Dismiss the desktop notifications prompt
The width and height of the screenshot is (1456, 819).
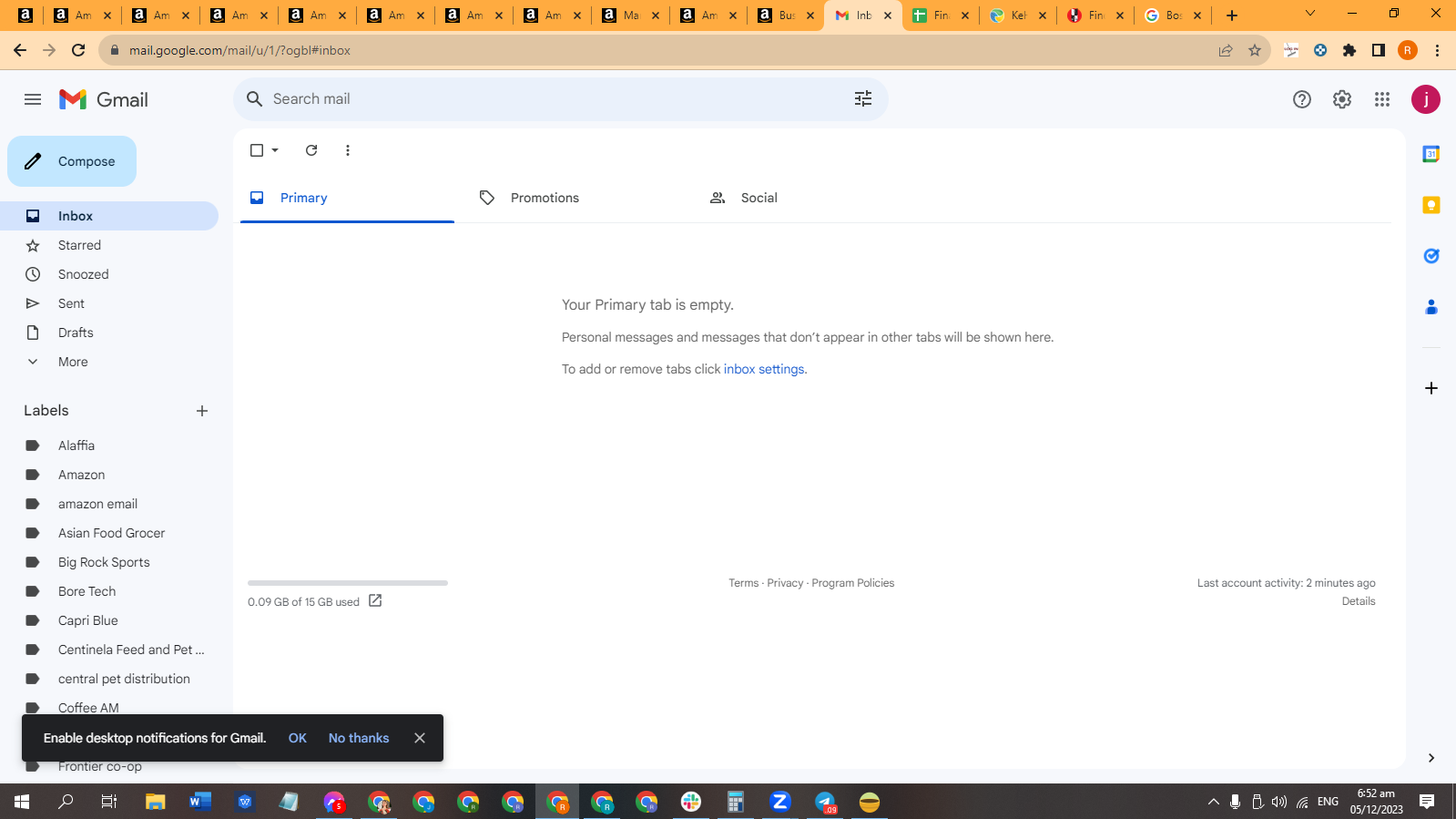[420, 738]
